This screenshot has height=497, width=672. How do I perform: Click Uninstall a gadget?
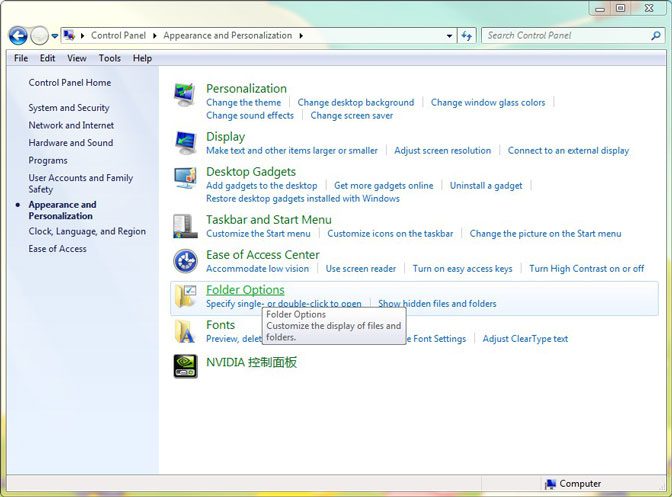(486, 186)
